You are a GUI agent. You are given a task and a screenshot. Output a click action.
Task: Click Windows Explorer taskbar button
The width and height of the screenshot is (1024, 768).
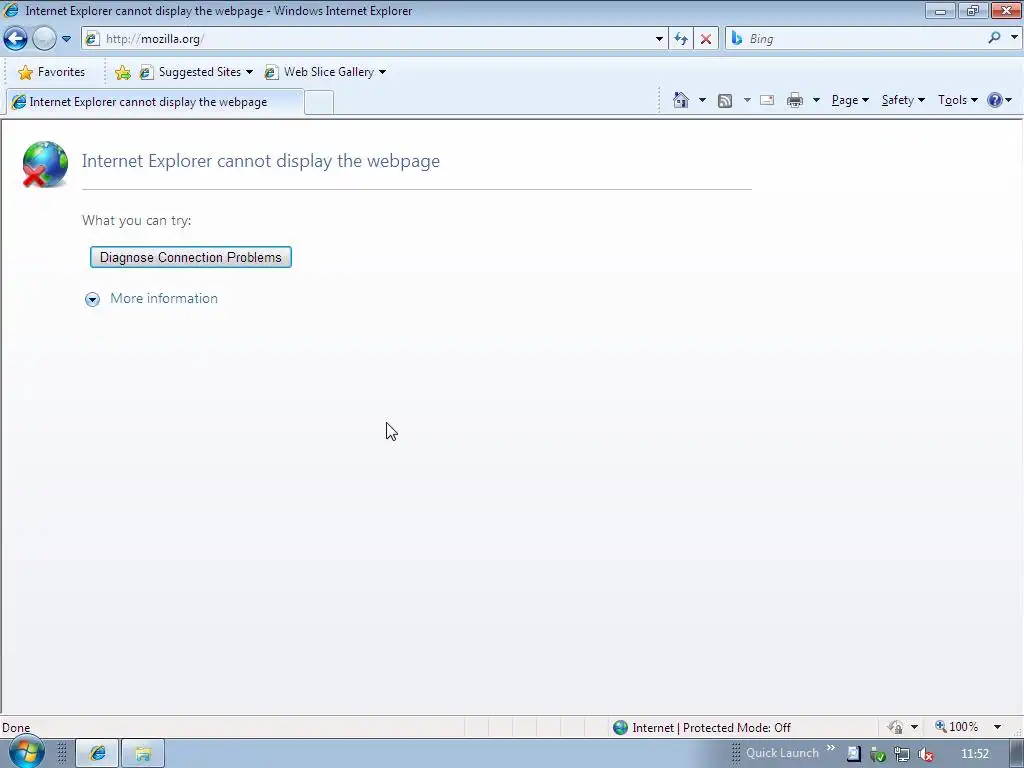tap(143, 754)
